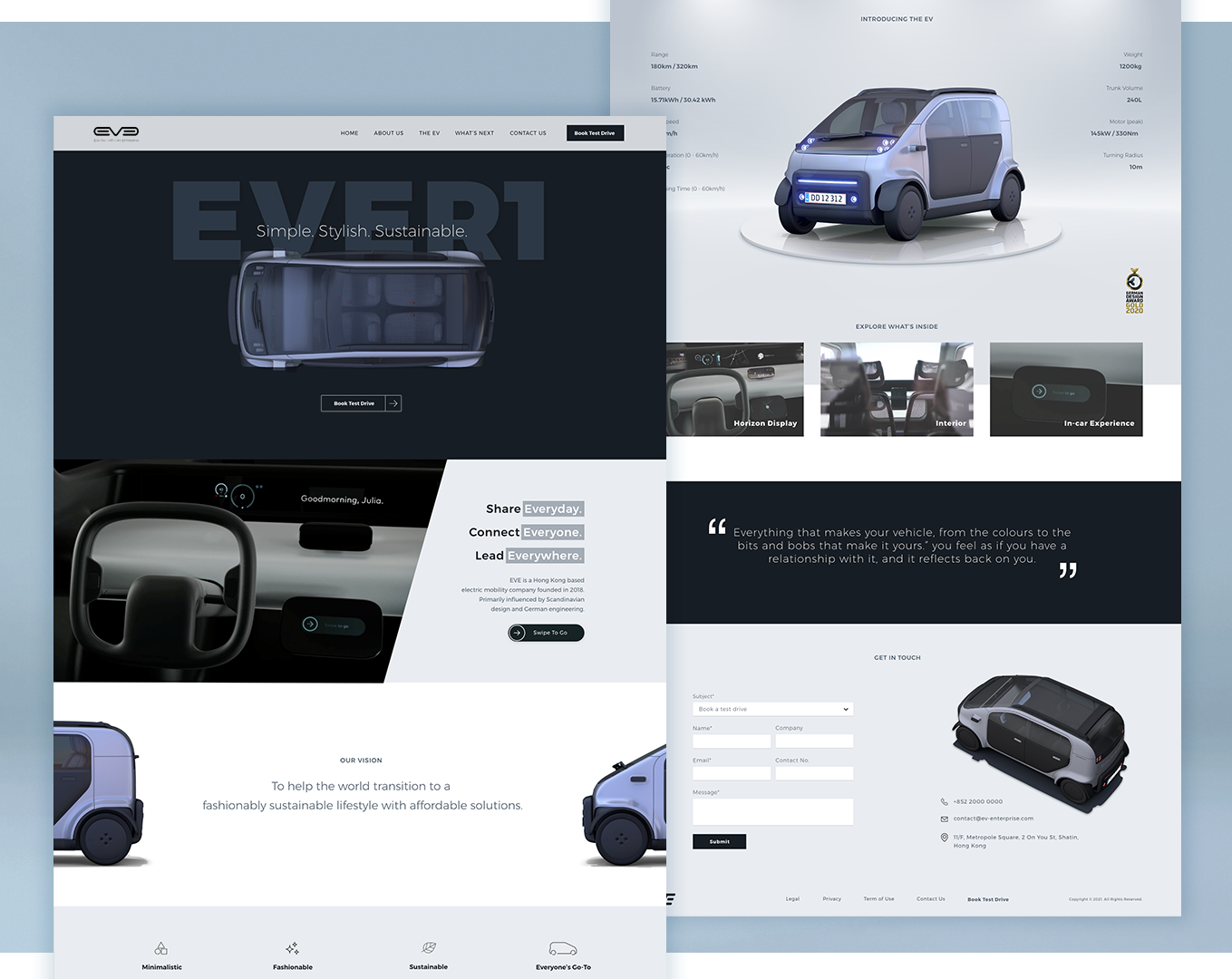The image size is (1232, 979).
Task: Click the Email input field
Action: tap(732, 773)
